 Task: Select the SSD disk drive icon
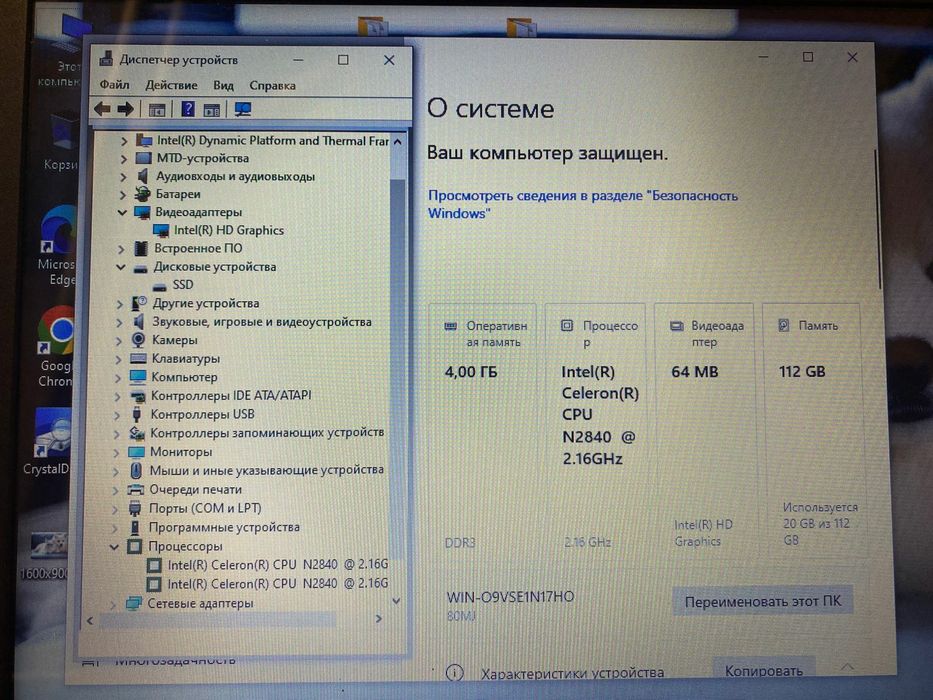coord(159,286)
